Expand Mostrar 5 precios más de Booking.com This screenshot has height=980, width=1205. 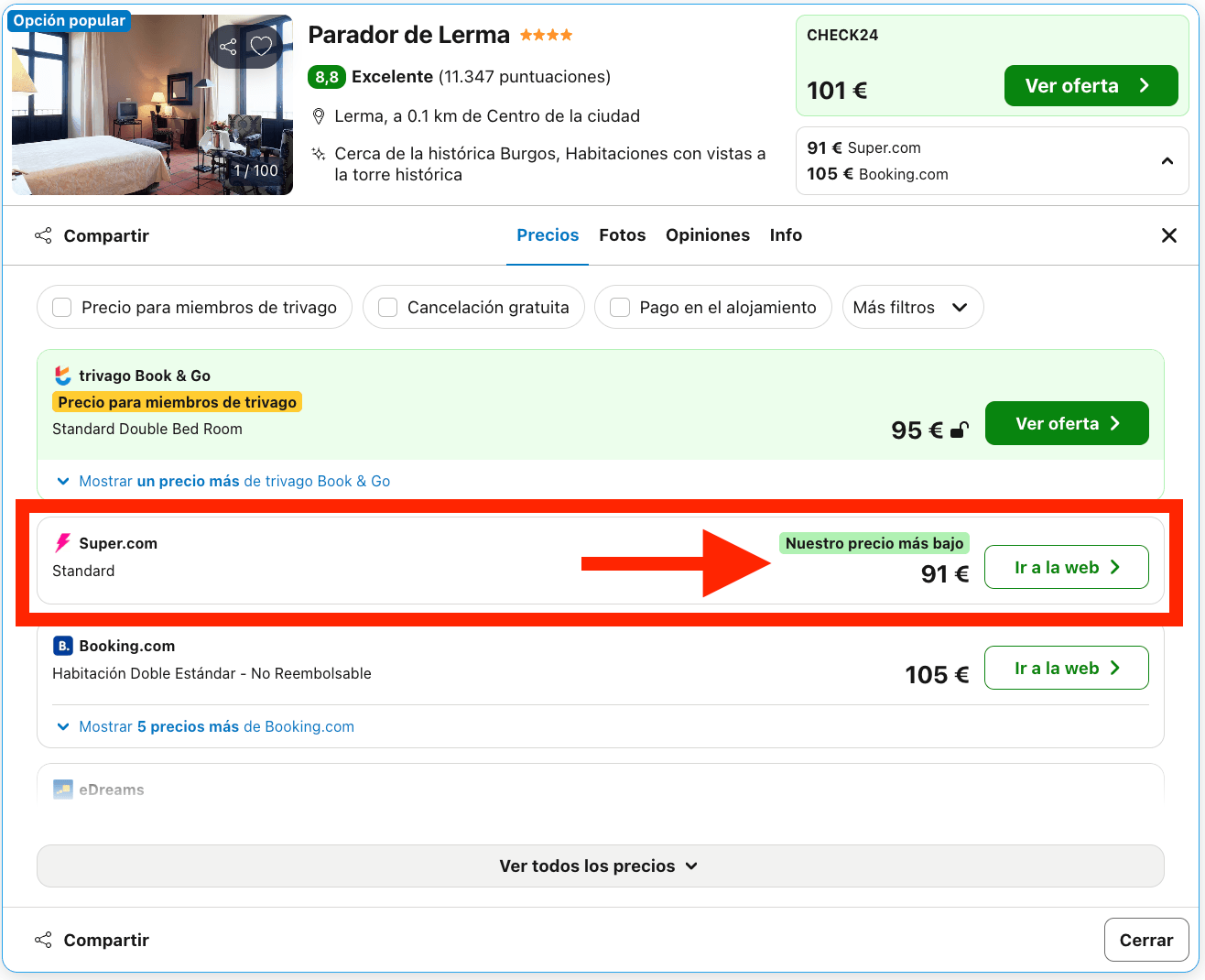coord(205,726)
